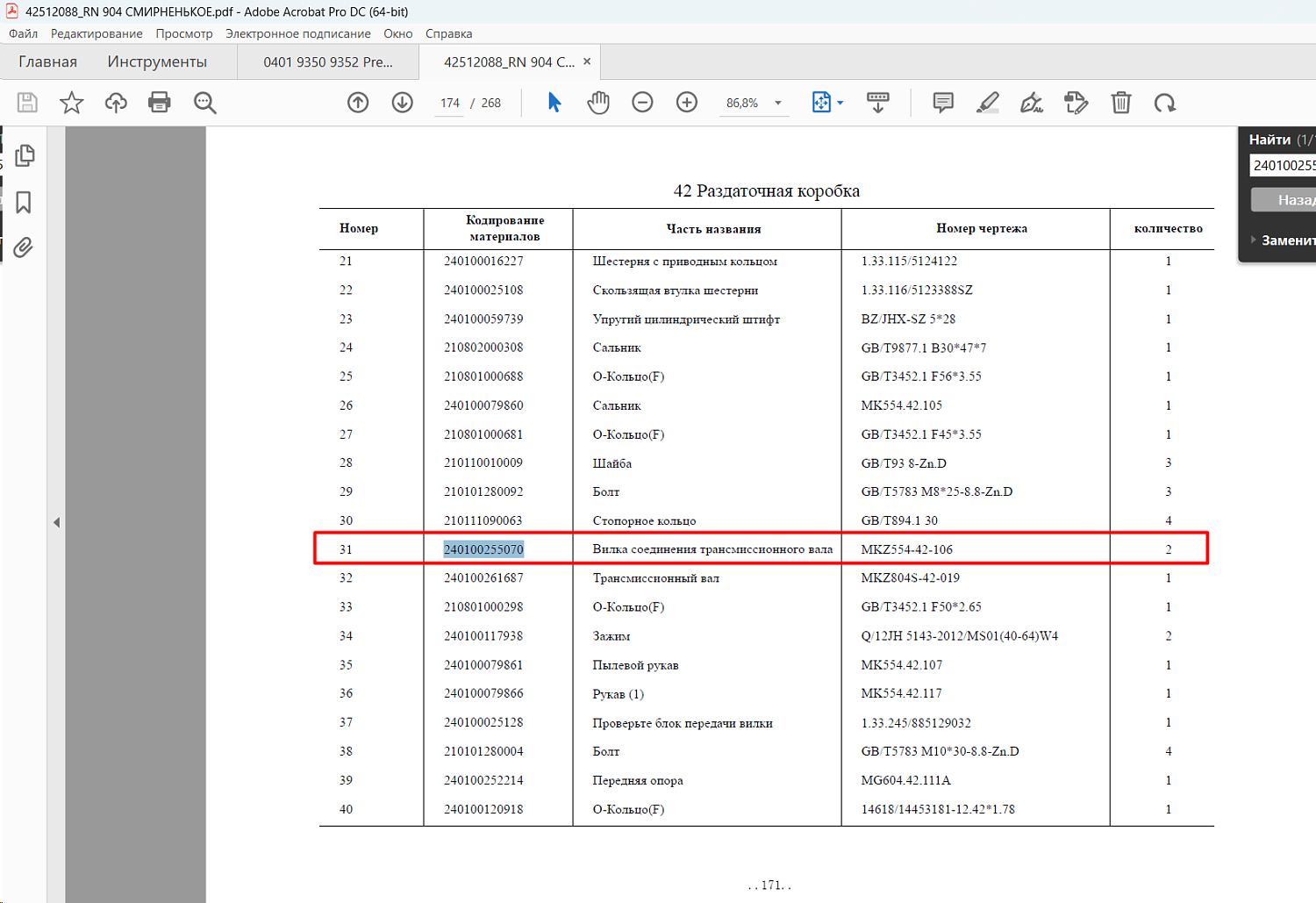
Task: Switch to the 0401 9350 9352 document tab
Action: [328, 62]
